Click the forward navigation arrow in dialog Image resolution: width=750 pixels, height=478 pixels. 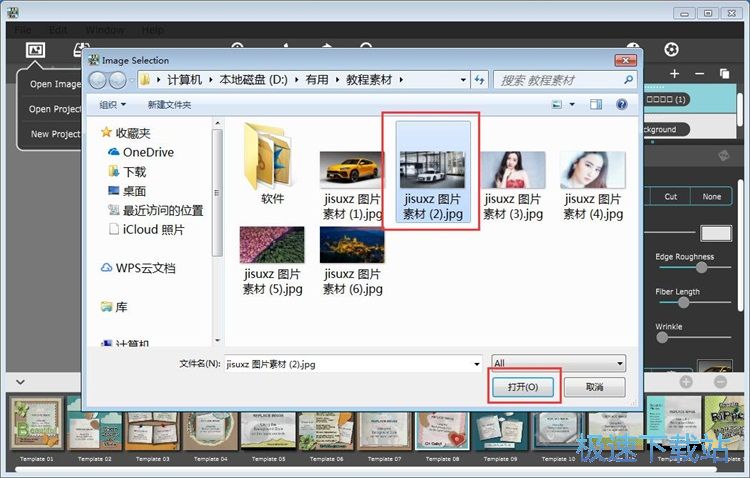(117, 80)
